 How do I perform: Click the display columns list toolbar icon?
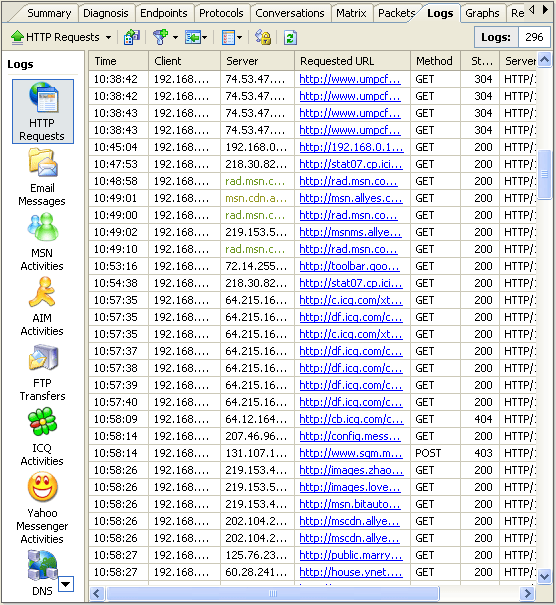coord(228,37)
